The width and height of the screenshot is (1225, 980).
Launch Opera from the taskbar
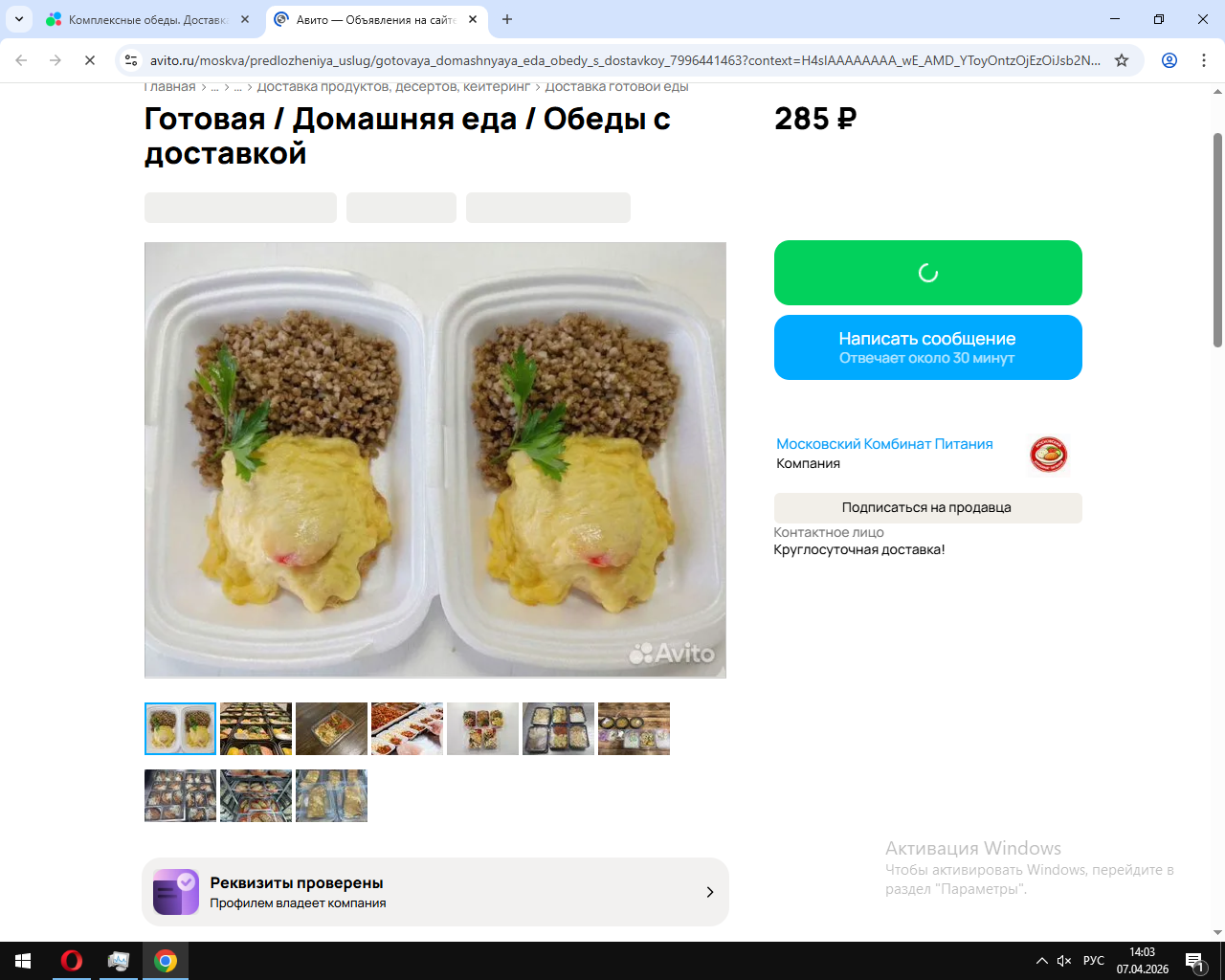pyautogui.click(x=72, y=961)
